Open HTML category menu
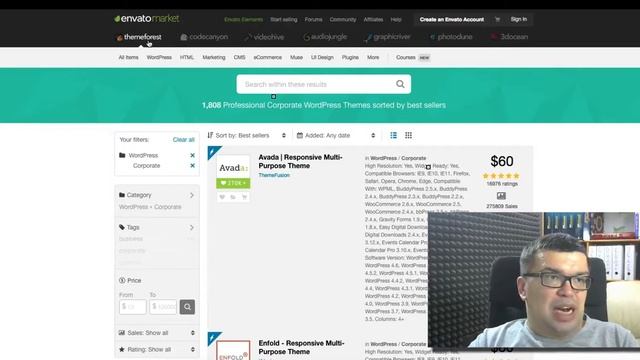This screenshot has height=360, width=640. [x=187, y=58]
